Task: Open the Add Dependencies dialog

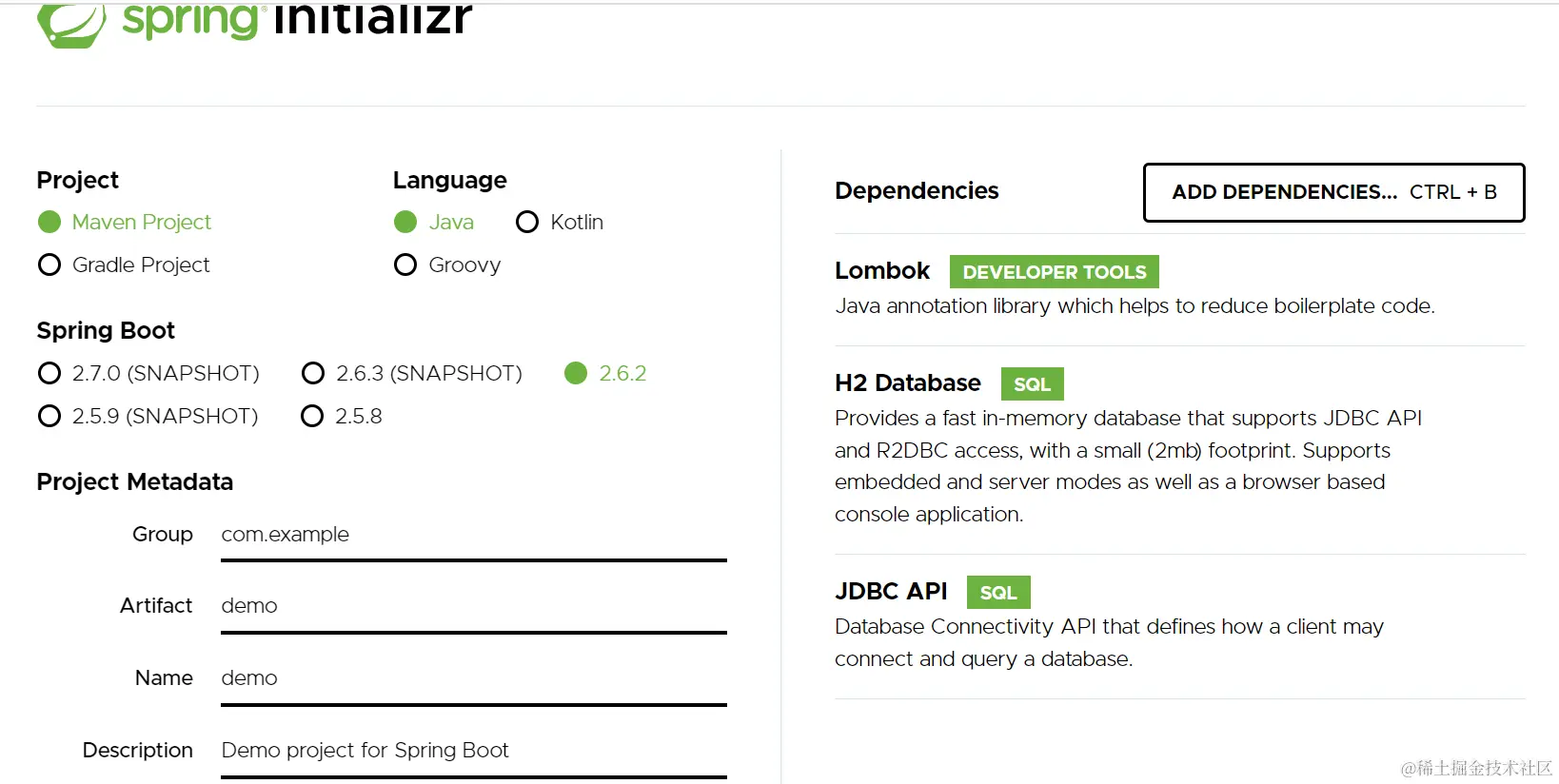Action: (1333, 192)
